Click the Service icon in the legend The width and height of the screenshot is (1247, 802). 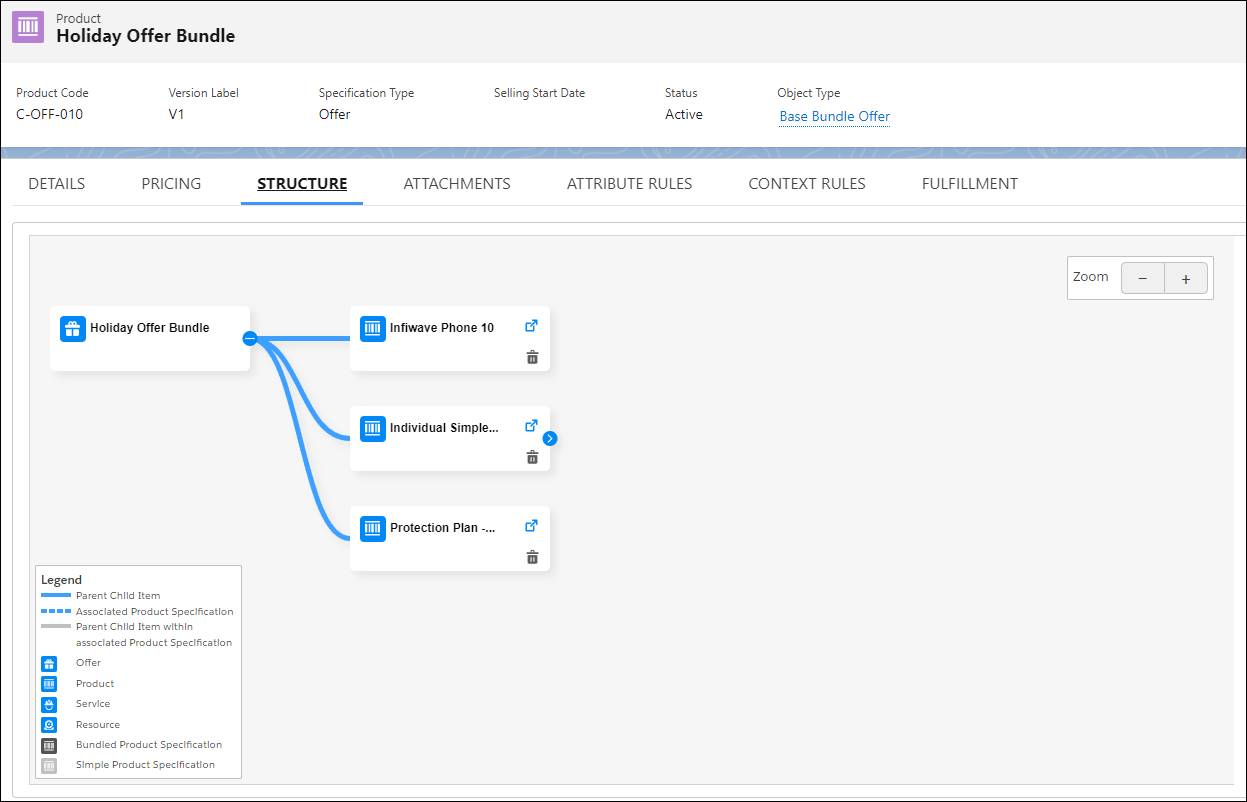click(47, 704)
